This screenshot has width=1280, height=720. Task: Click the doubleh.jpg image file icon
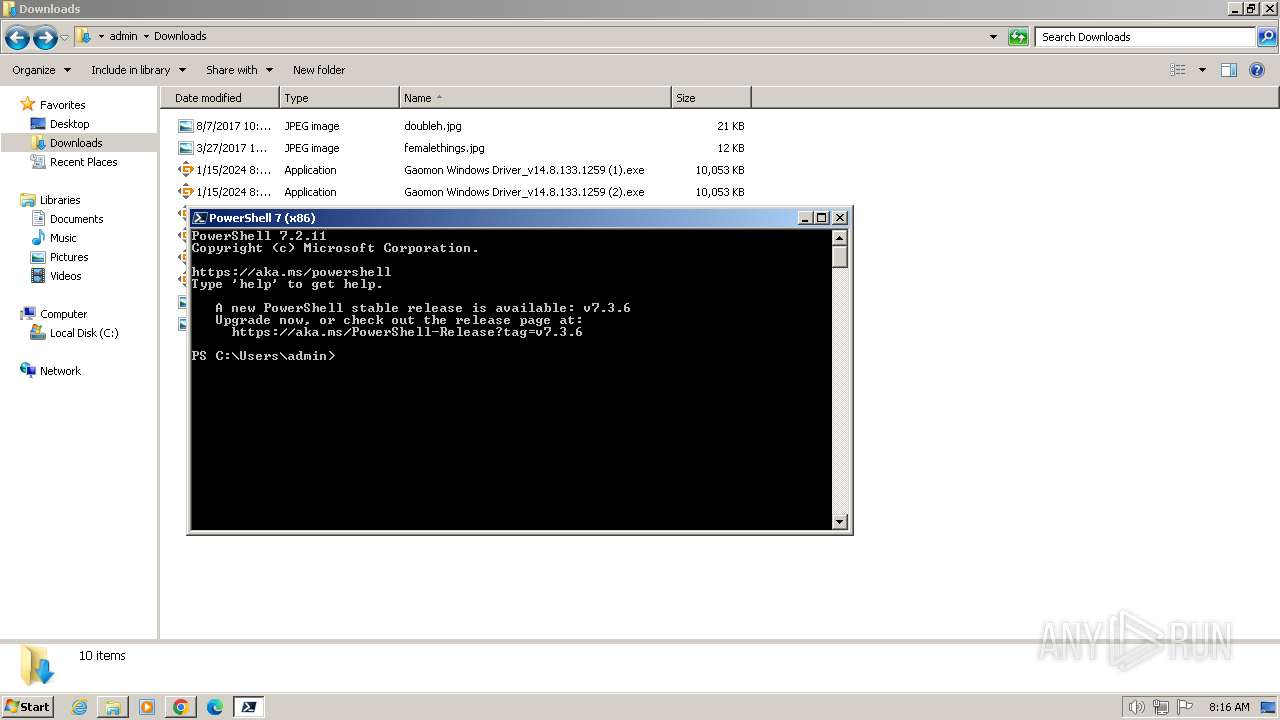click(185, 126)
